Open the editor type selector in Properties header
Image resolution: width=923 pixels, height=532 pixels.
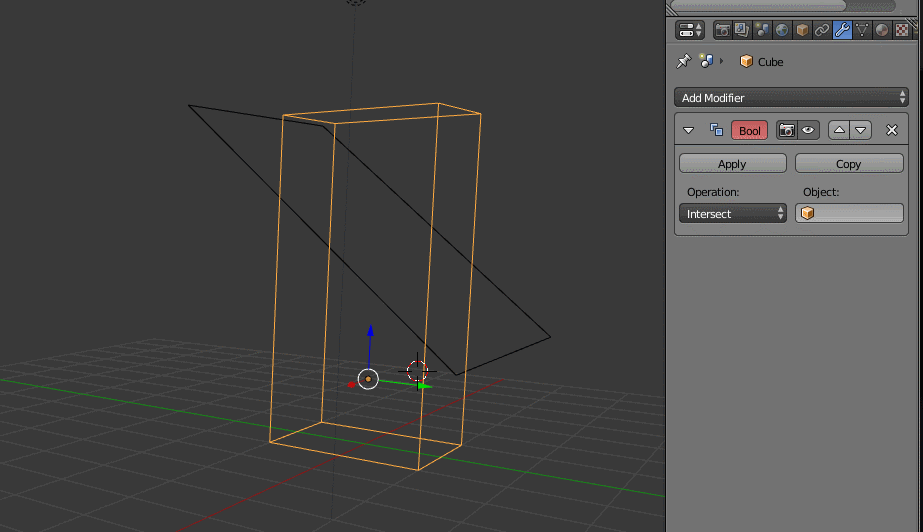(x=689, y=30)
